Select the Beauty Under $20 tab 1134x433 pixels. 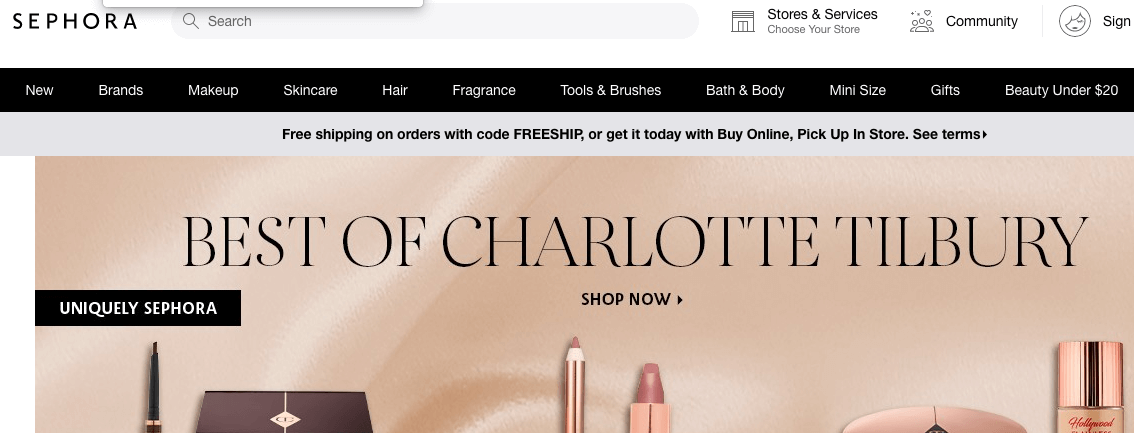[1061, 90]
